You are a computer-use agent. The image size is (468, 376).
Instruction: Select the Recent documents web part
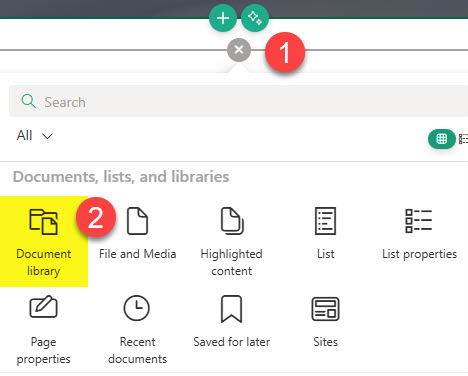[x=137, y=330]
